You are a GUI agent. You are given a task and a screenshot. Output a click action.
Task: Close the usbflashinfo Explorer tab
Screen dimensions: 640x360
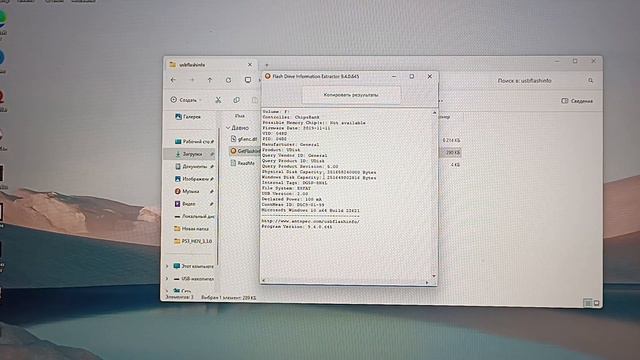[x=250, y=64]
